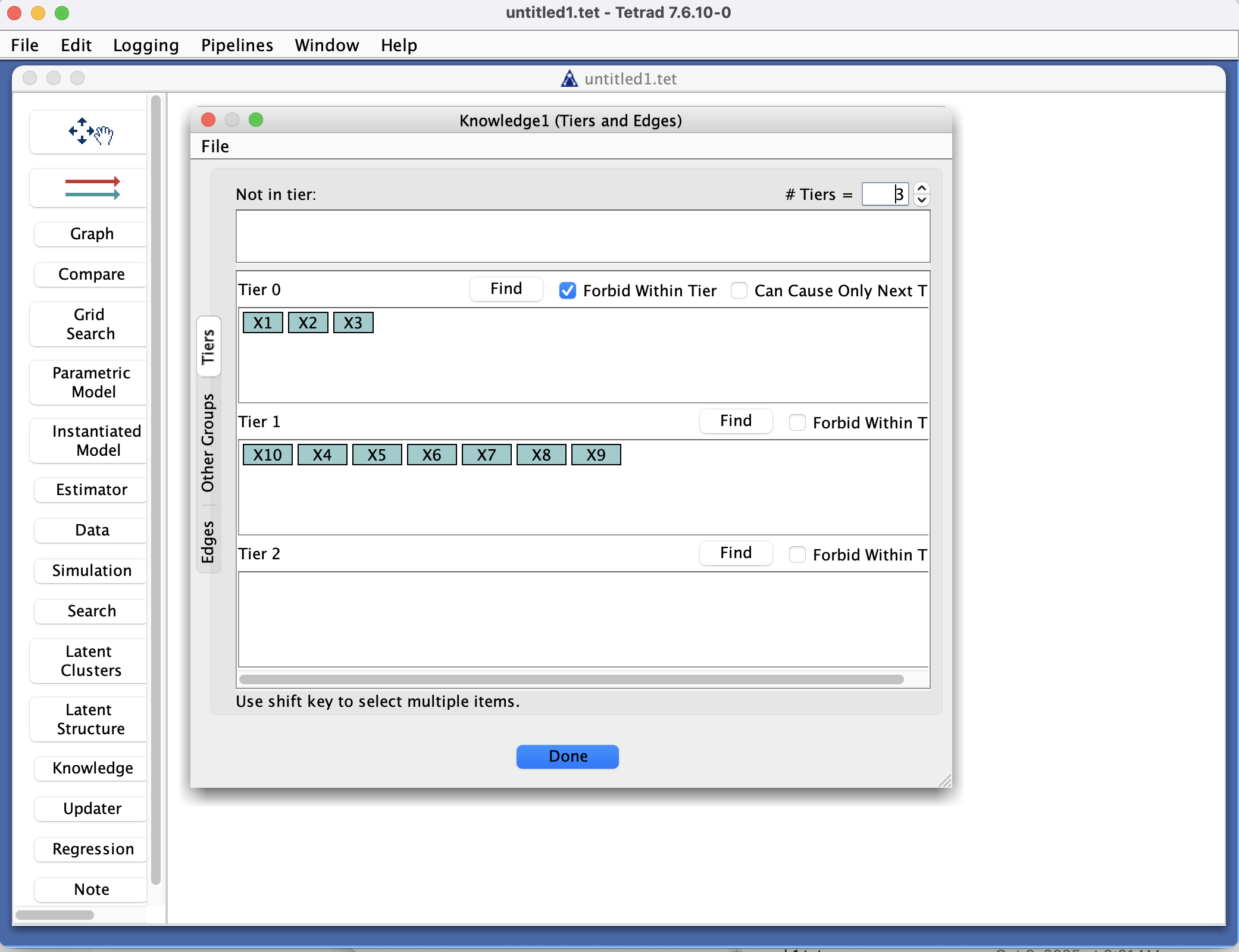The width and height of the screenshot is (1239, 952).
Task: Open the Logging menu
Action: (146, 45)
